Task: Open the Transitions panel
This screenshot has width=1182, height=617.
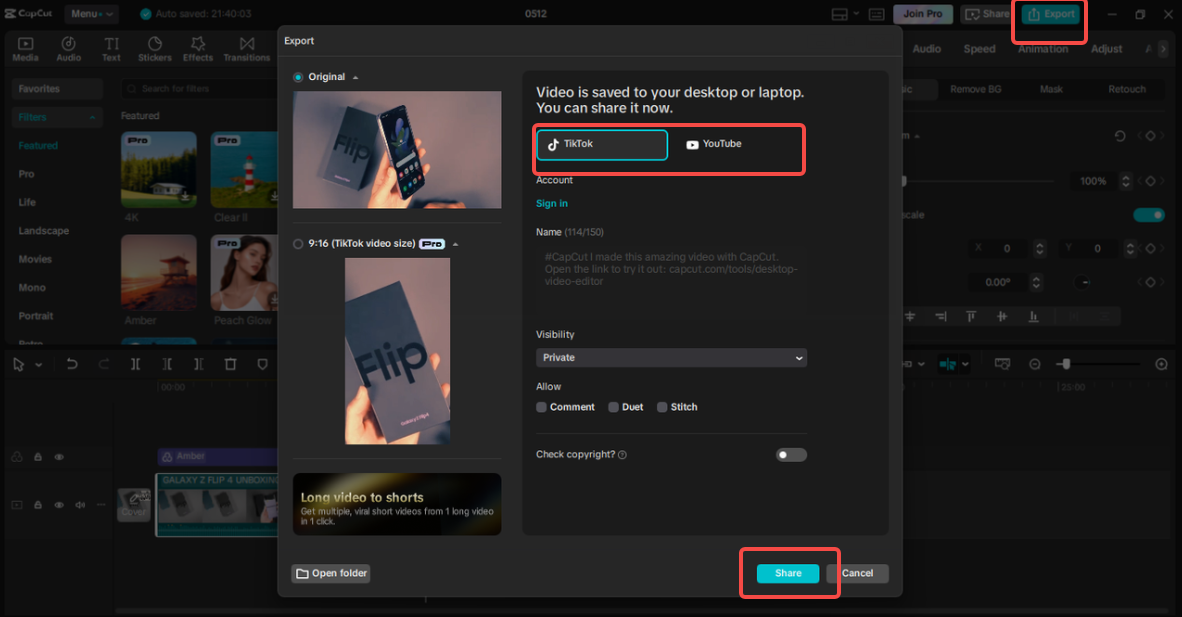Action: [247, 49]
